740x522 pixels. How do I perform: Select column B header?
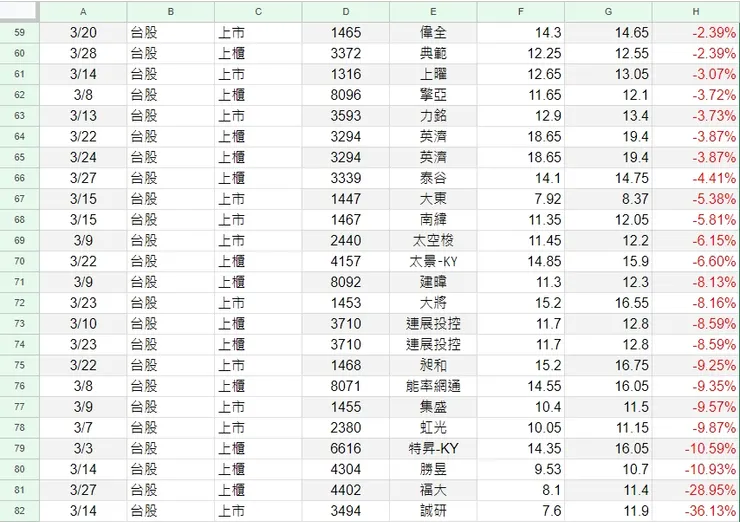(x=170, y=12)
